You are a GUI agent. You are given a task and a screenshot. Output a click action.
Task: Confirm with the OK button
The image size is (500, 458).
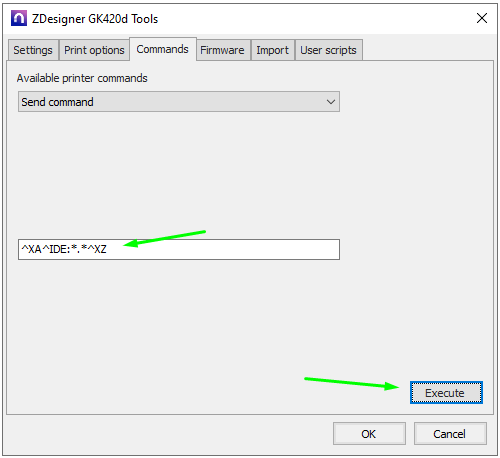[369, 434]
